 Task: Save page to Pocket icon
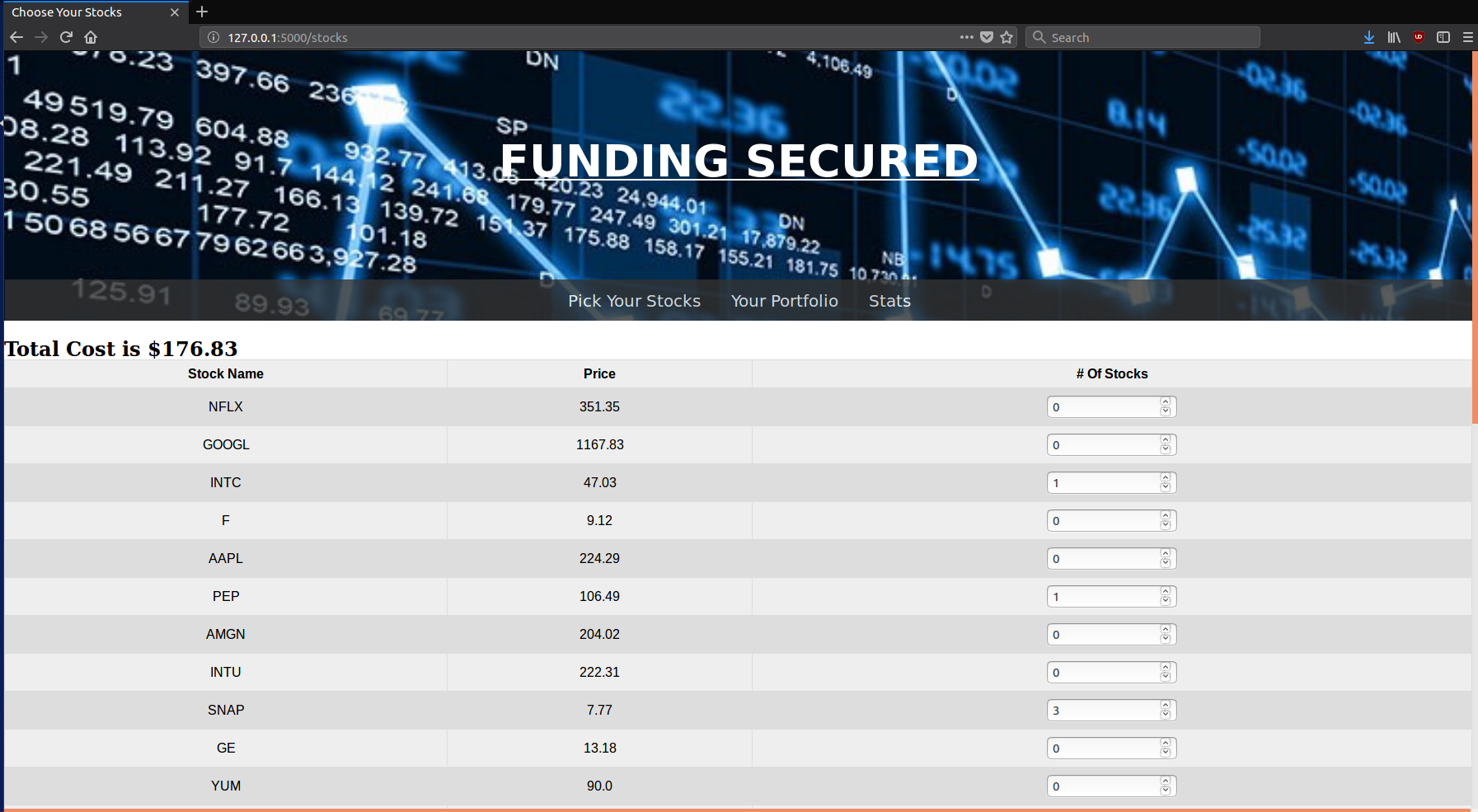987,37
